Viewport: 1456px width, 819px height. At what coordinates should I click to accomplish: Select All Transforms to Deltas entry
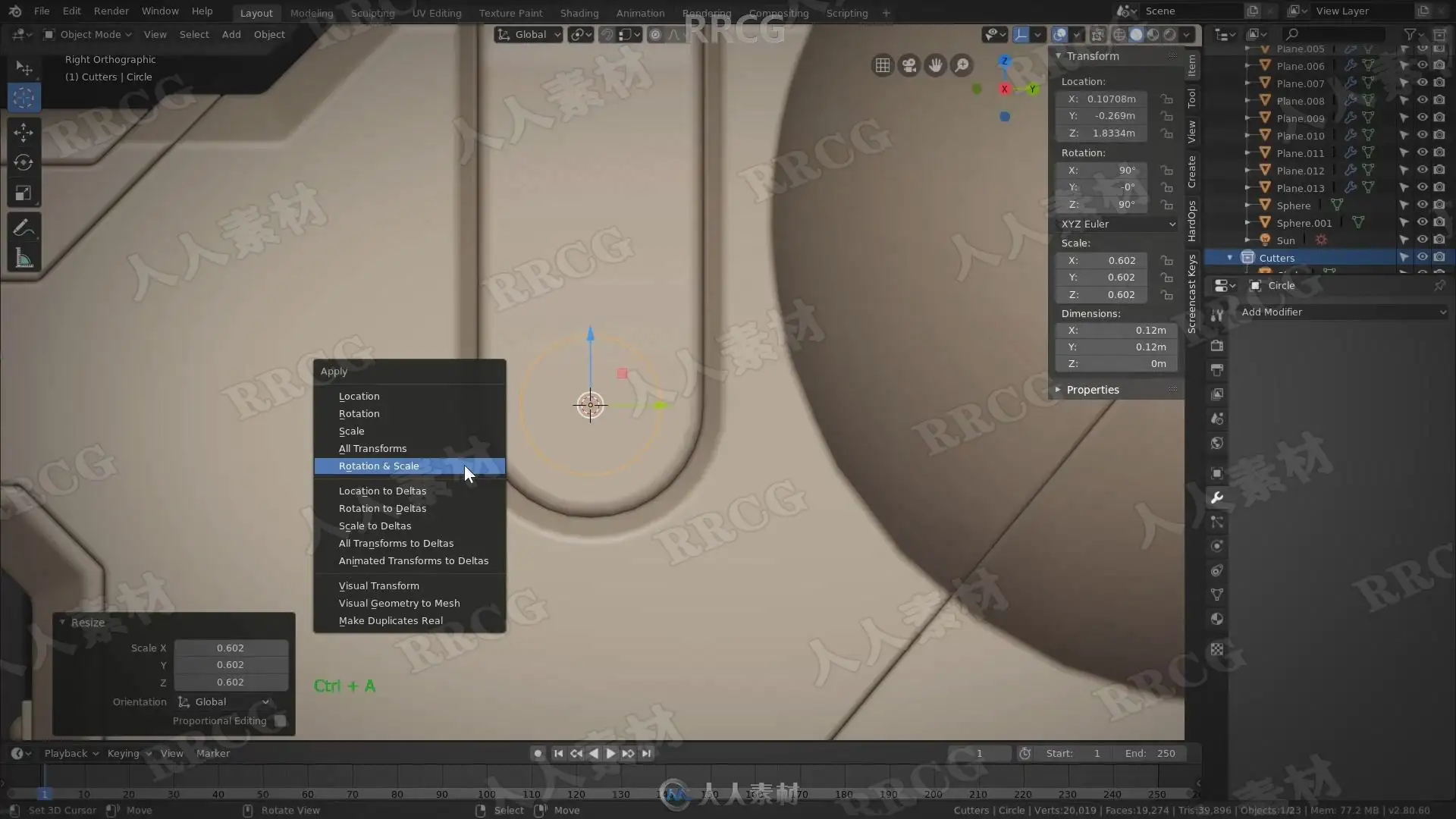coord(396,543)
